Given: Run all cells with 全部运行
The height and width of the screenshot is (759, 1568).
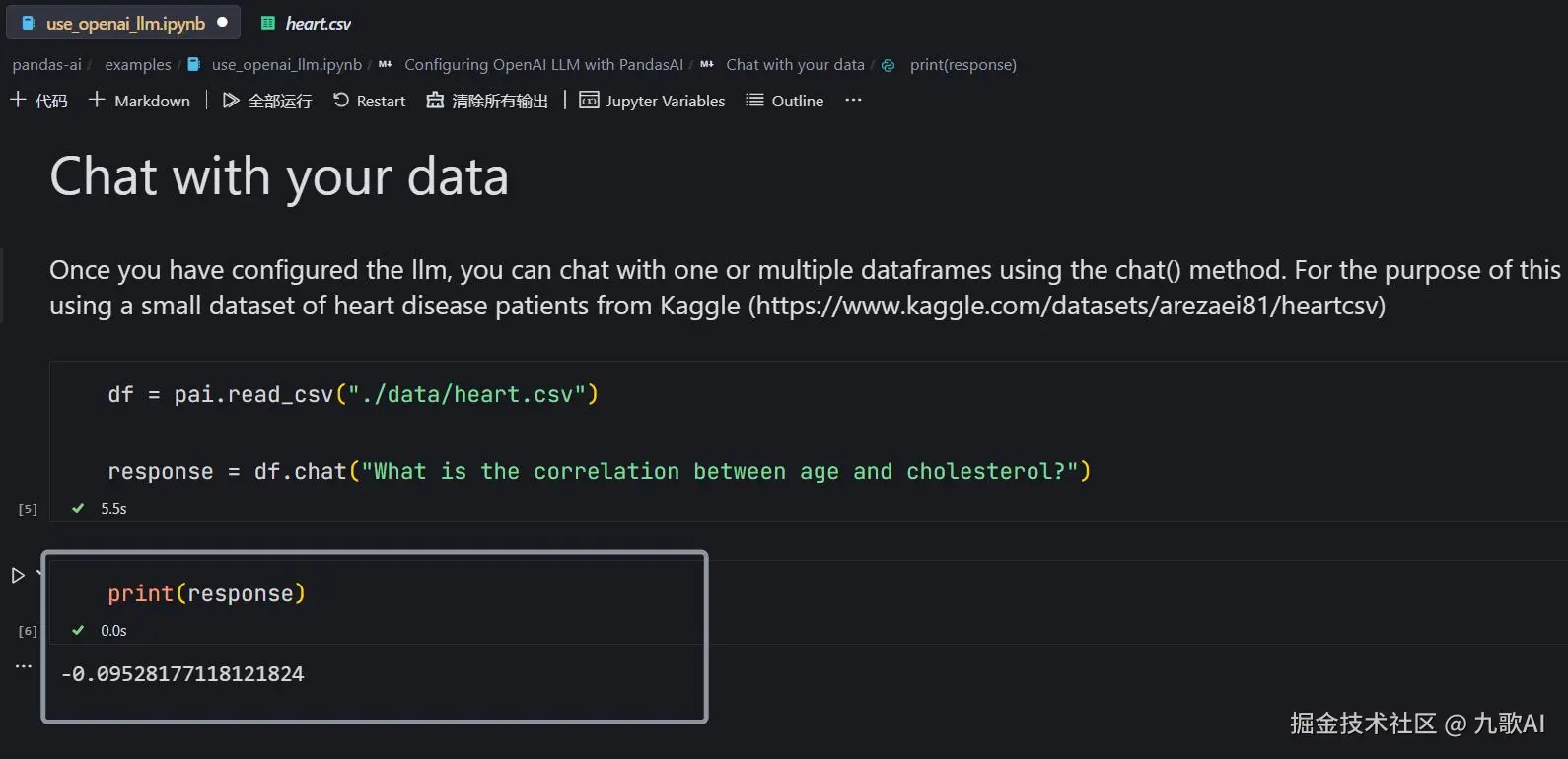Looking at the screenshot, I should (267, 101).
